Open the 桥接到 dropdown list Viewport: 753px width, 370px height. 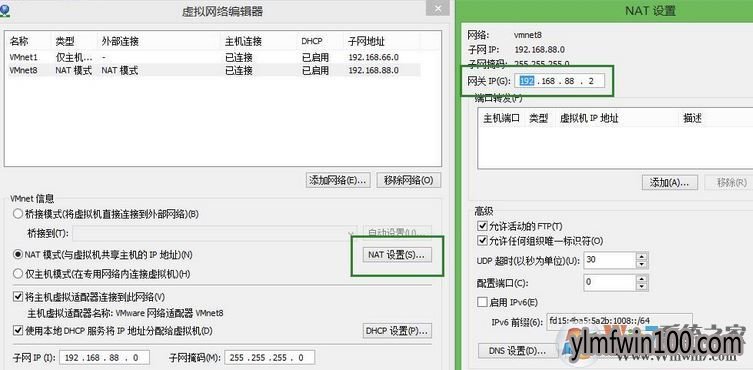click(215, 234)
